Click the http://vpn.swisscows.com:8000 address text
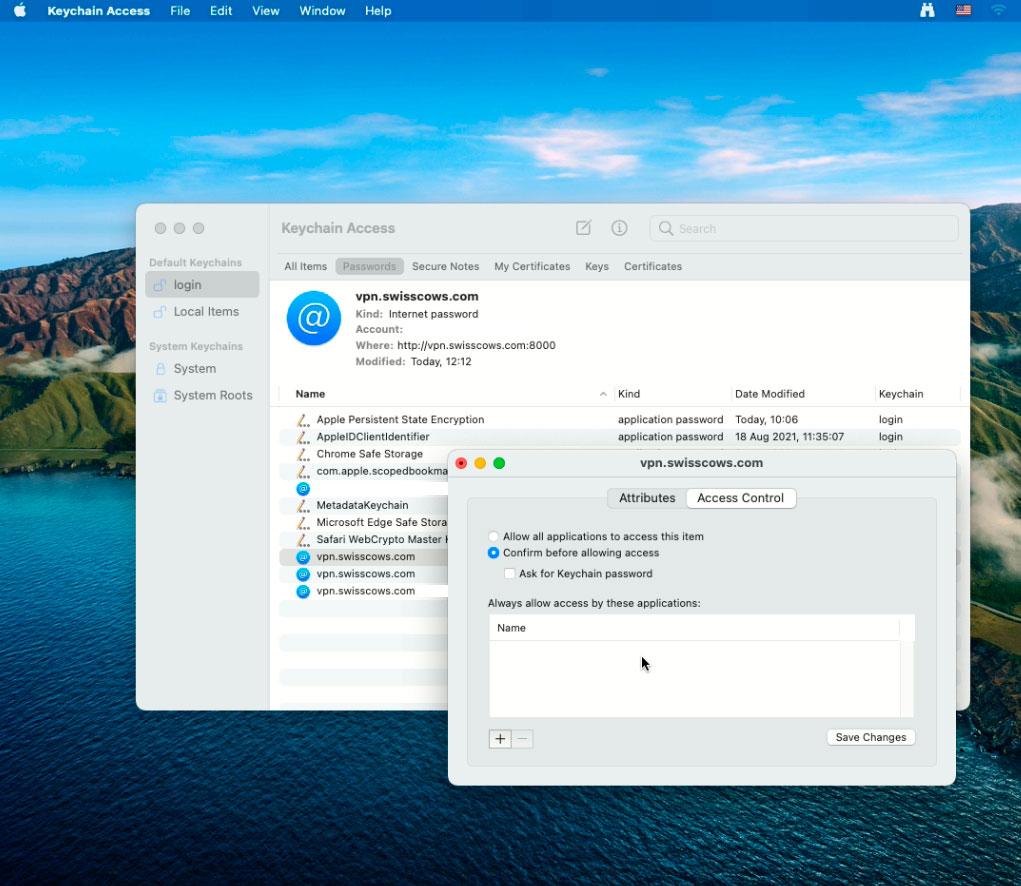The image size is (1021, 886). 476,346
